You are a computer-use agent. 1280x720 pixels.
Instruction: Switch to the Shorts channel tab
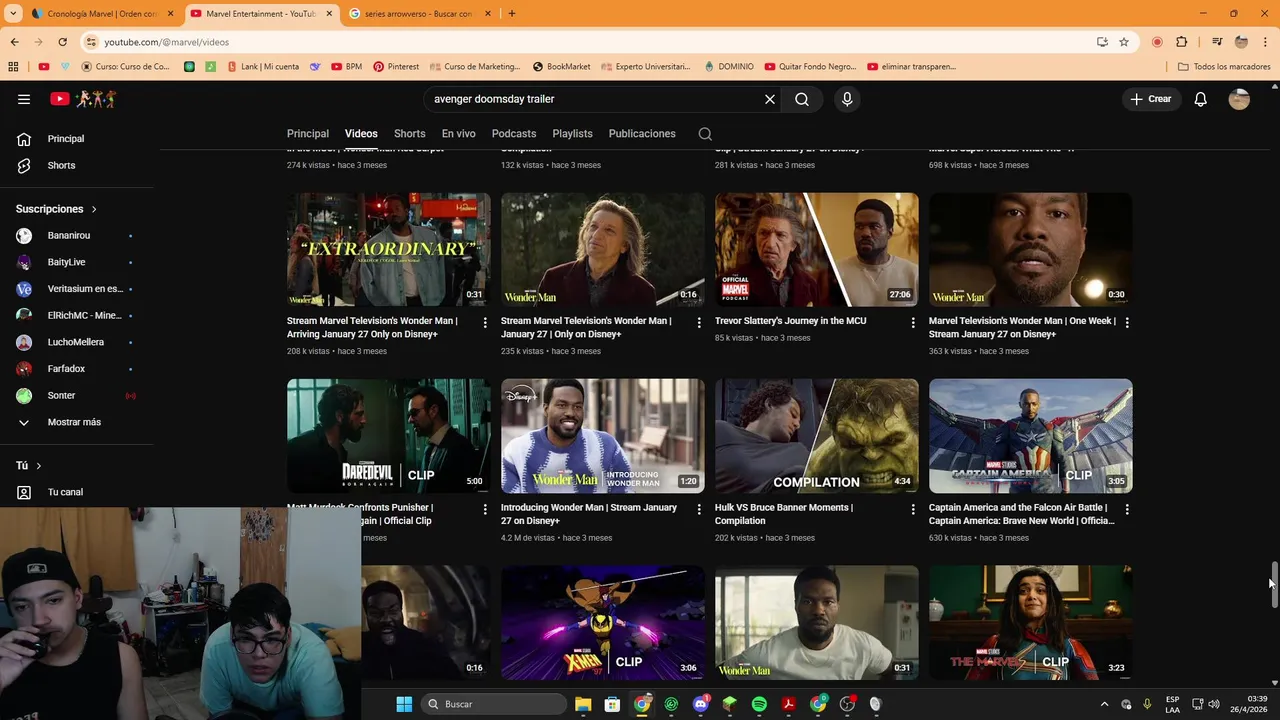[x=409, y=134]
